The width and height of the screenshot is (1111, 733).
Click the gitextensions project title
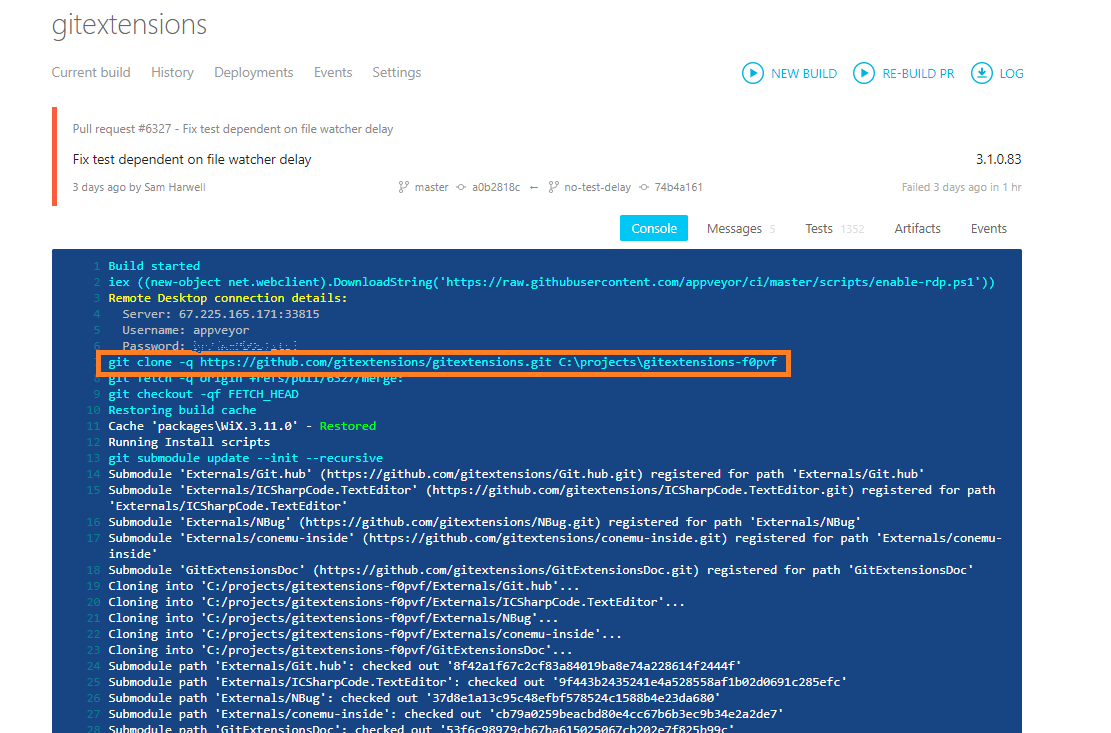129,25
